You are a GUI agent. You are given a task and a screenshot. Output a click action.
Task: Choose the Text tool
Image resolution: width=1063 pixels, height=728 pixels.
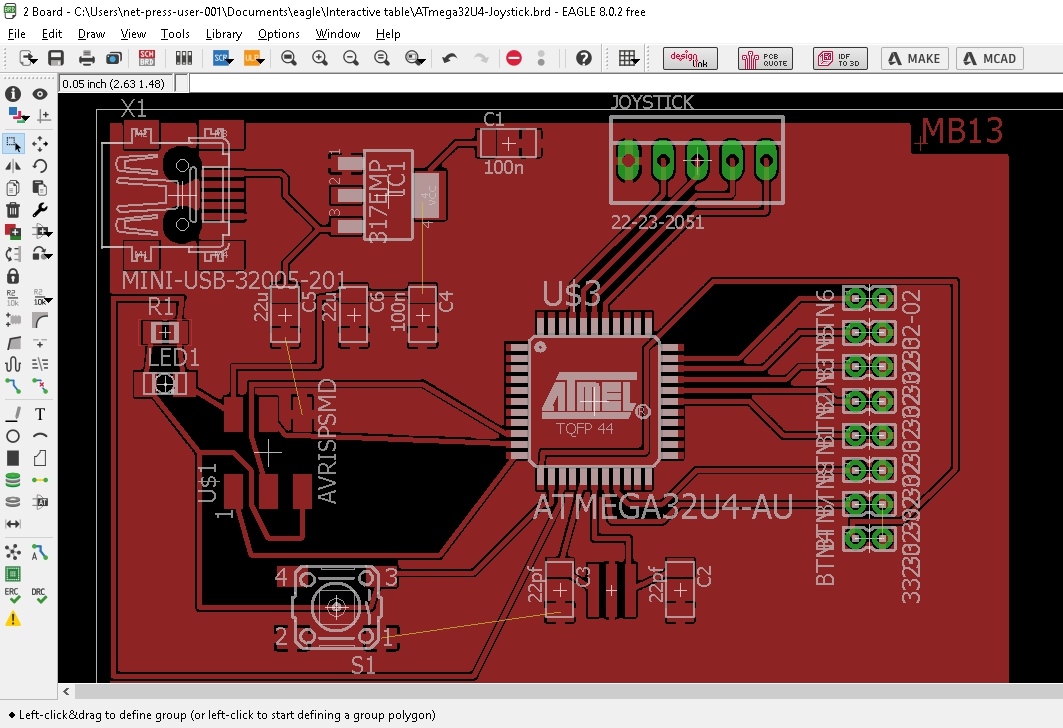pyautogui.click(x=40, y=413)
